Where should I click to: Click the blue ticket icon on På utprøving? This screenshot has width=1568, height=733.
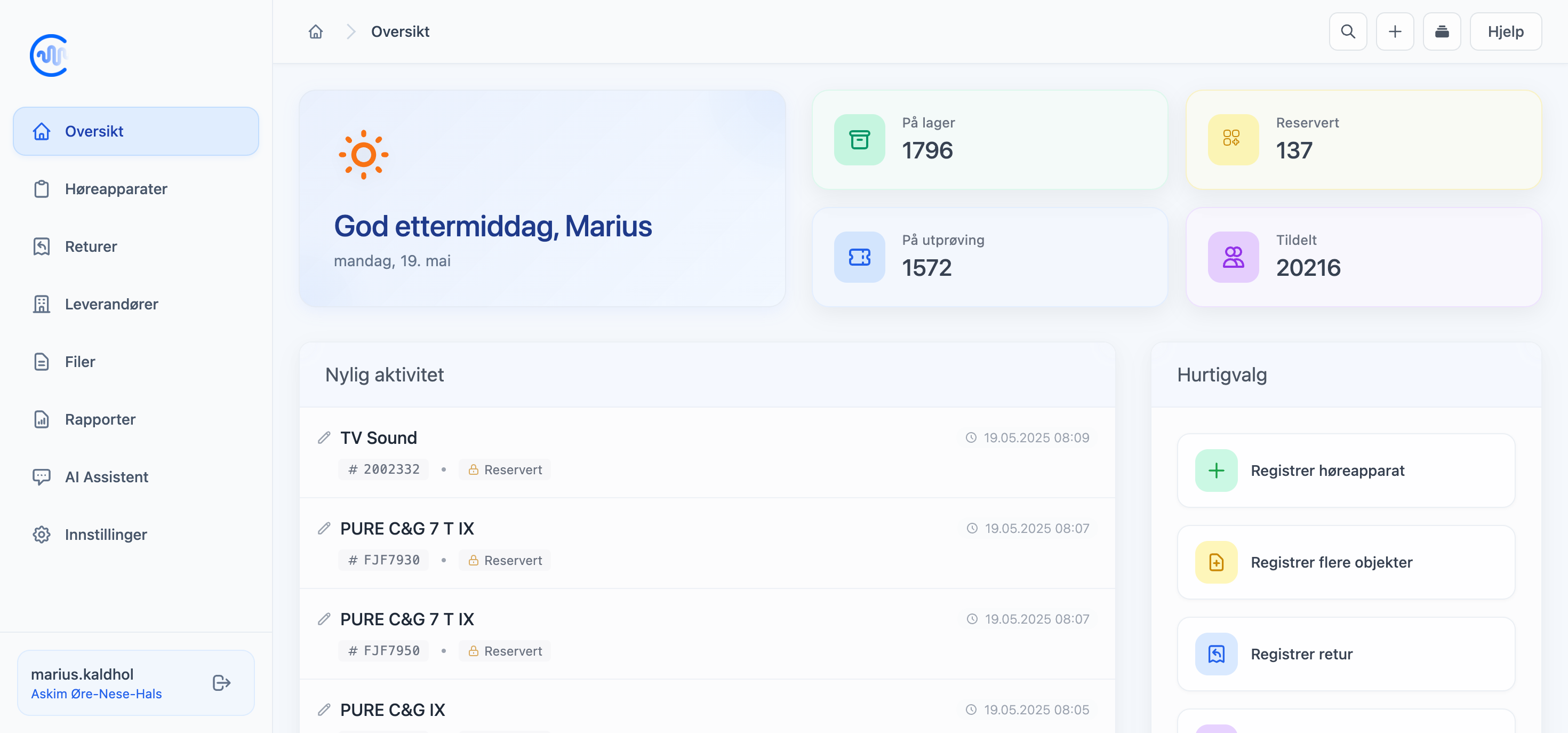pos(859,257)
